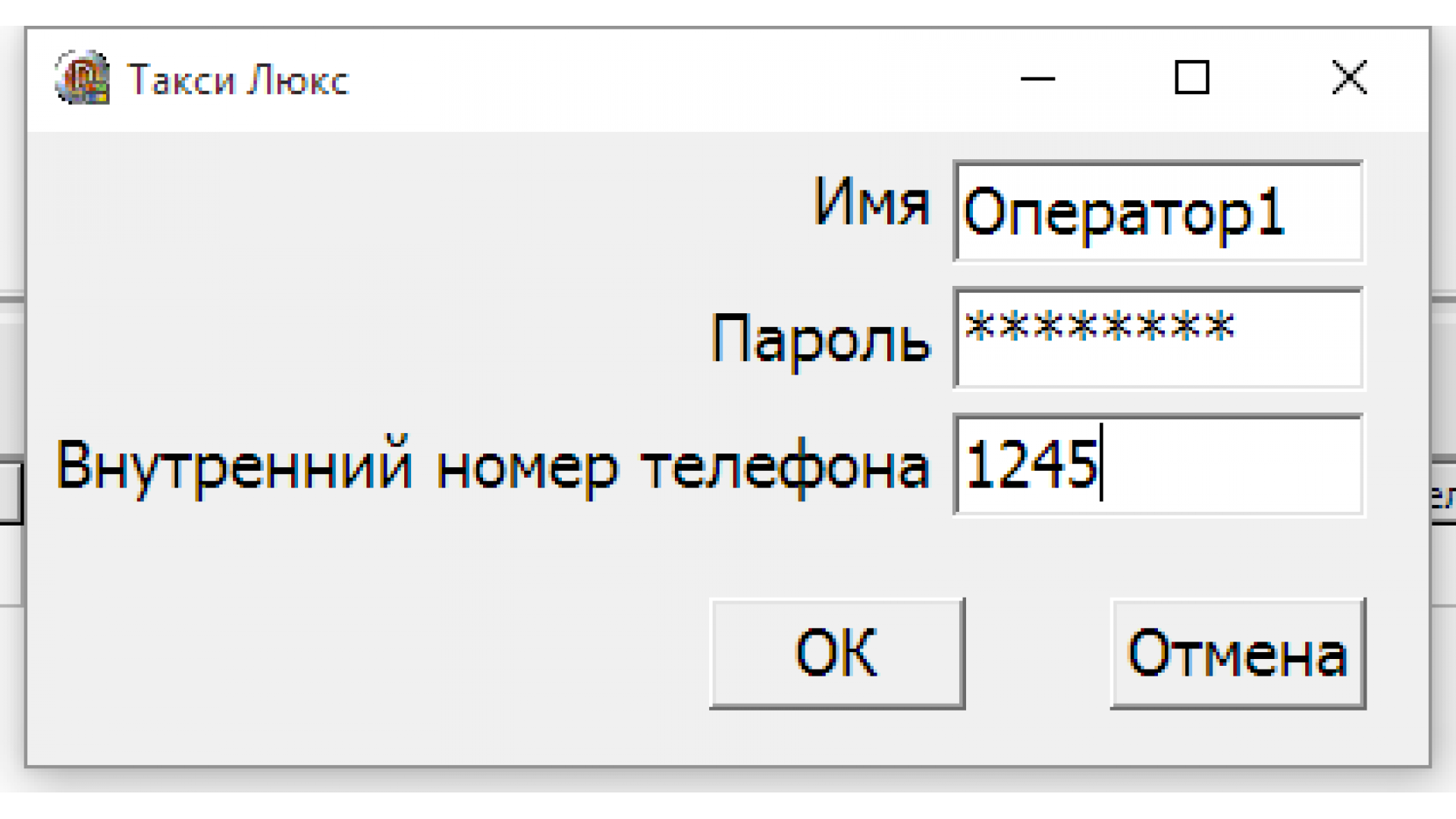Place cursor on the 1245 number
The width and height of the screenshot is (1456, 819).
1030,464
